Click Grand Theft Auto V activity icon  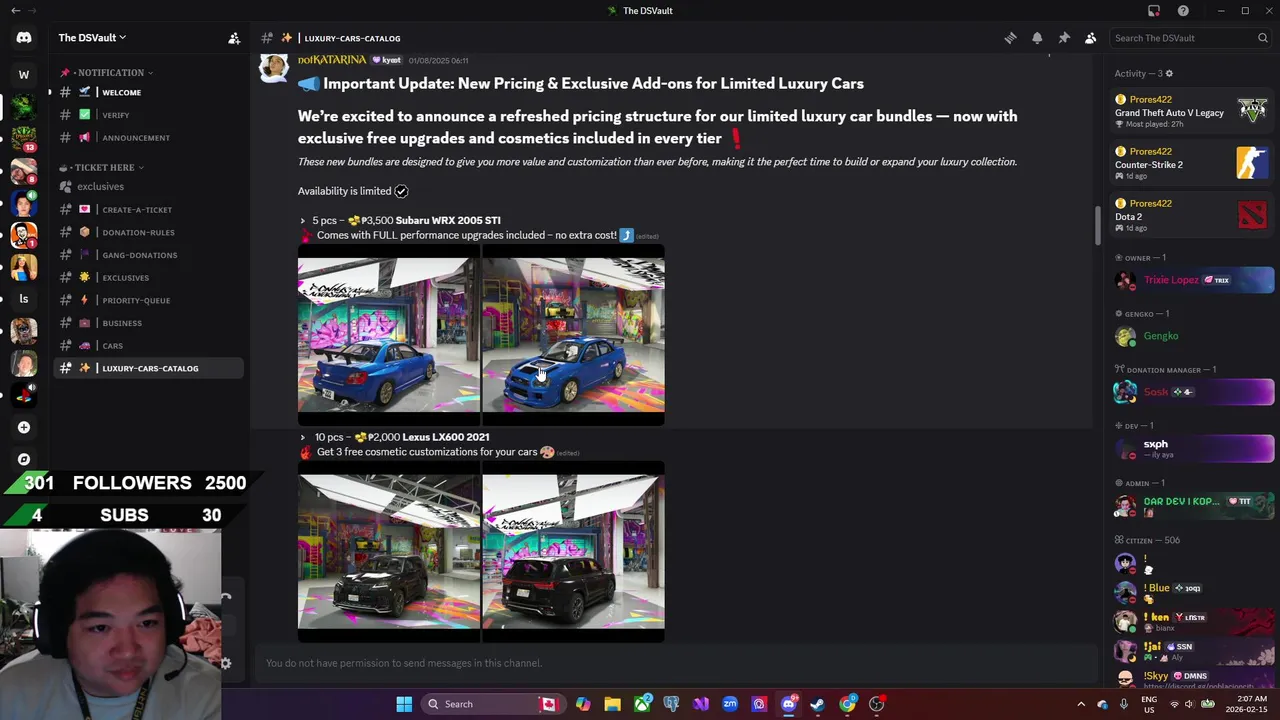(x=1252, y=110)
